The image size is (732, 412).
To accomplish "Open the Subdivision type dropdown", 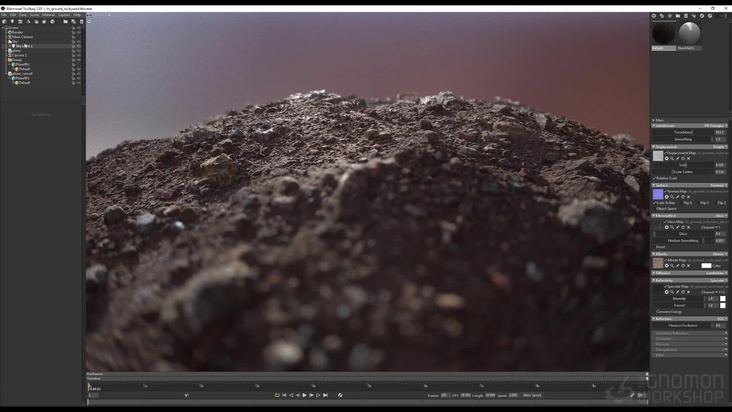I will (716, 126).
